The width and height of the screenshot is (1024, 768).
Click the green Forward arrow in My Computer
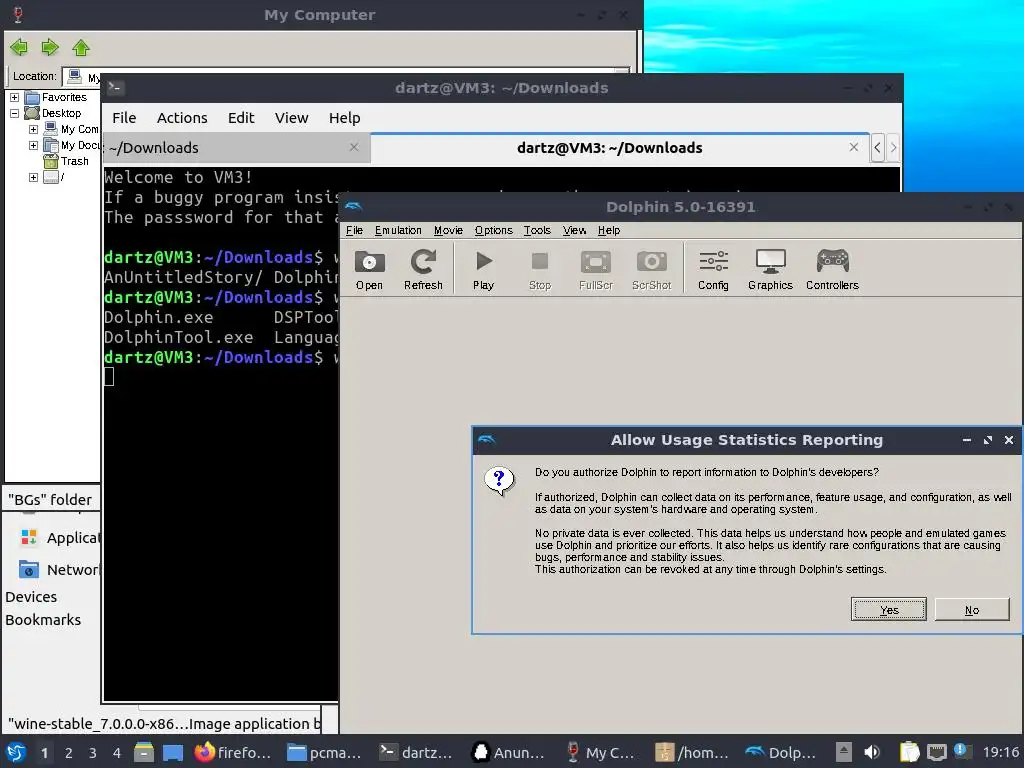(x=50, y=47)
